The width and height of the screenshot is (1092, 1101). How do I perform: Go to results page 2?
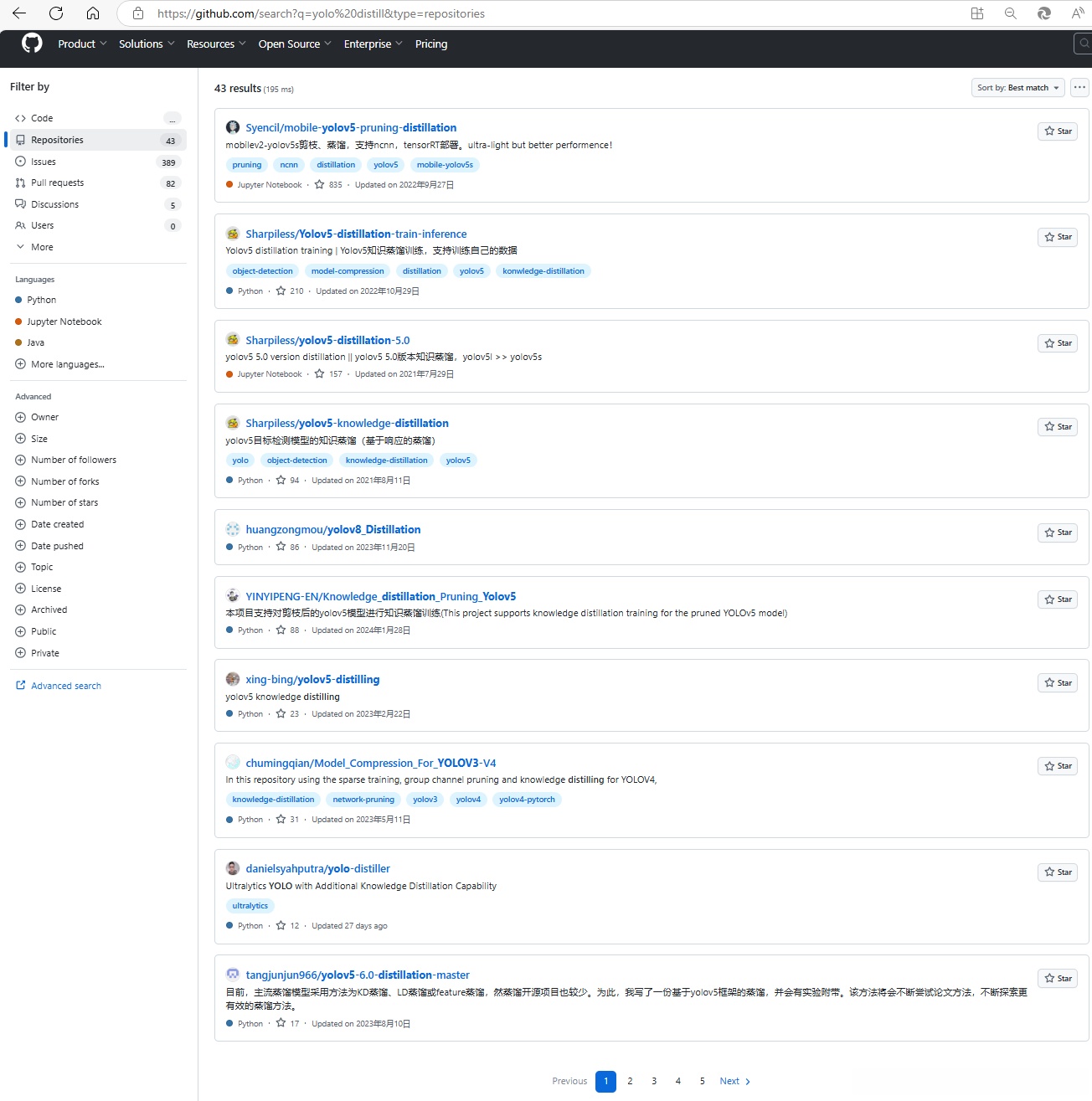pos(630,1081)
